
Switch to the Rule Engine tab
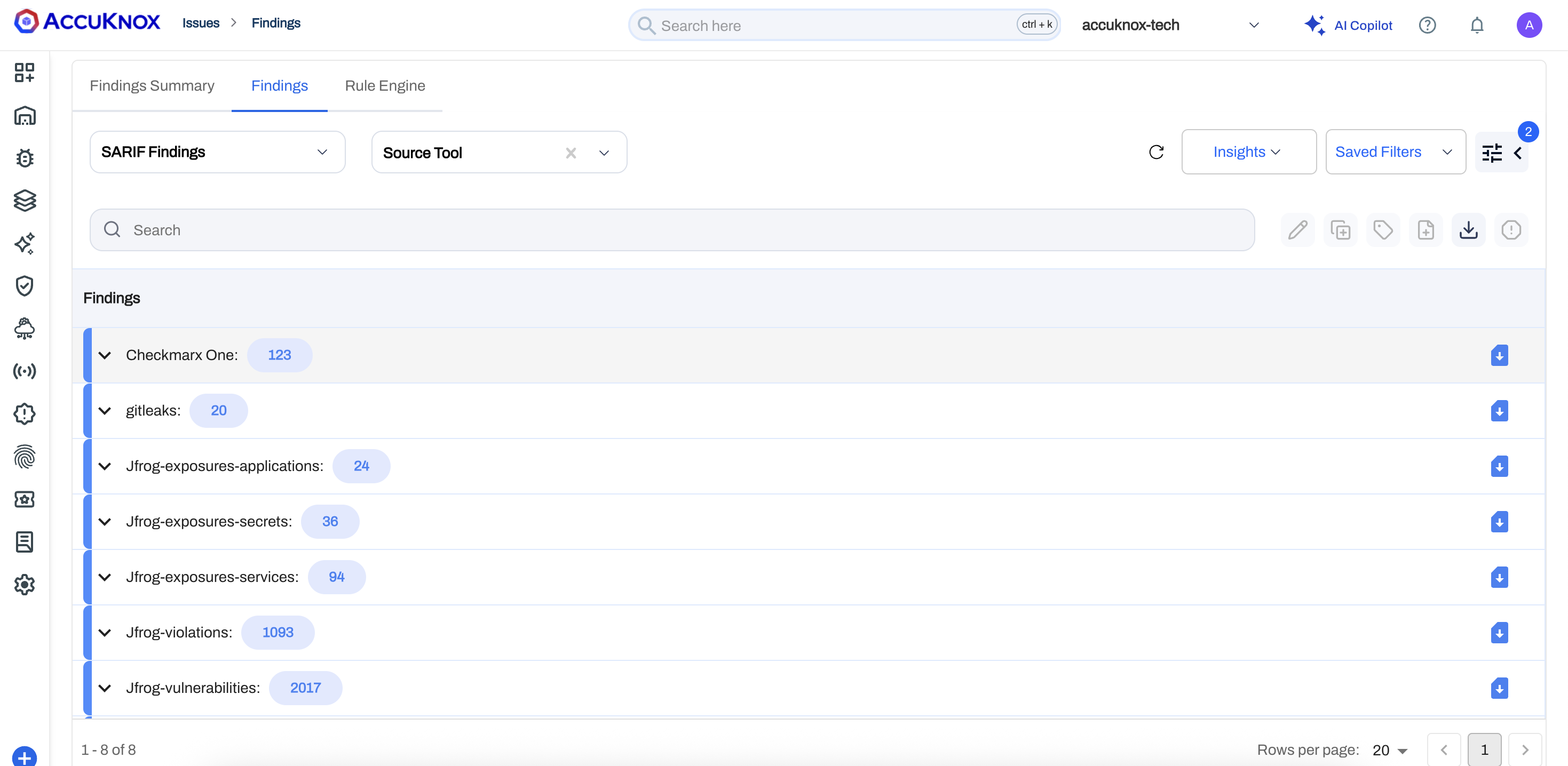pyautogui.click(x=385, y=86)
